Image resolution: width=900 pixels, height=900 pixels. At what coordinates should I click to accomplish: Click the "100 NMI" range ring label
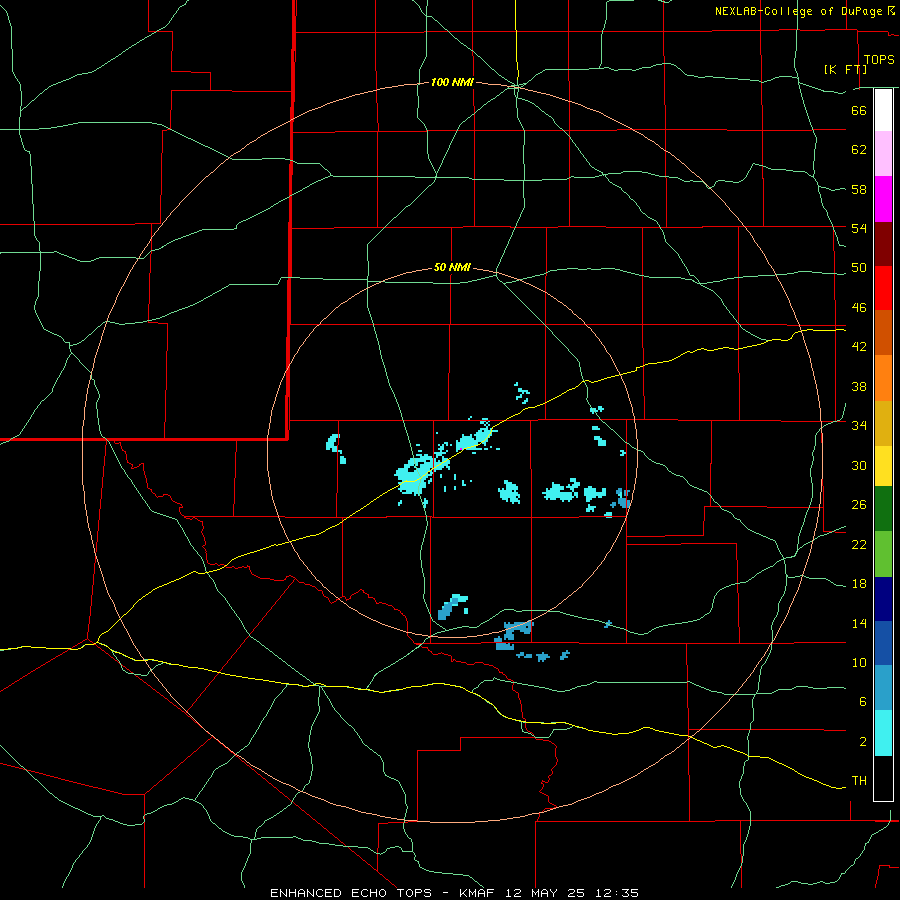pyautogui.click(x=452, y=83)
